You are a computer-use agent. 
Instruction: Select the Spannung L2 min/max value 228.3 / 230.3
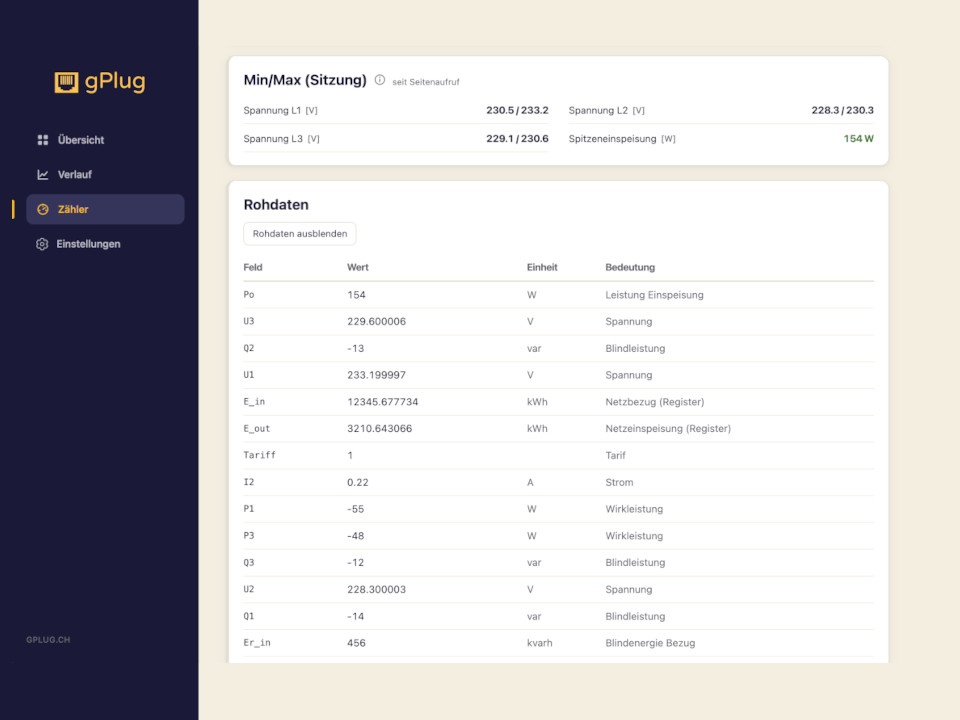click(x=842, y=110)
